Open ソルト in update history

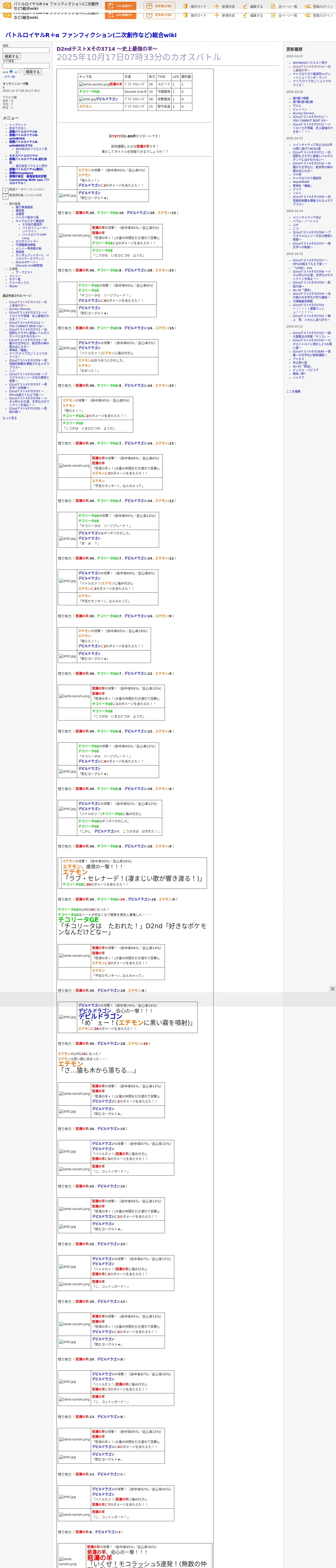pyautogui.click(x=296, y=192)
